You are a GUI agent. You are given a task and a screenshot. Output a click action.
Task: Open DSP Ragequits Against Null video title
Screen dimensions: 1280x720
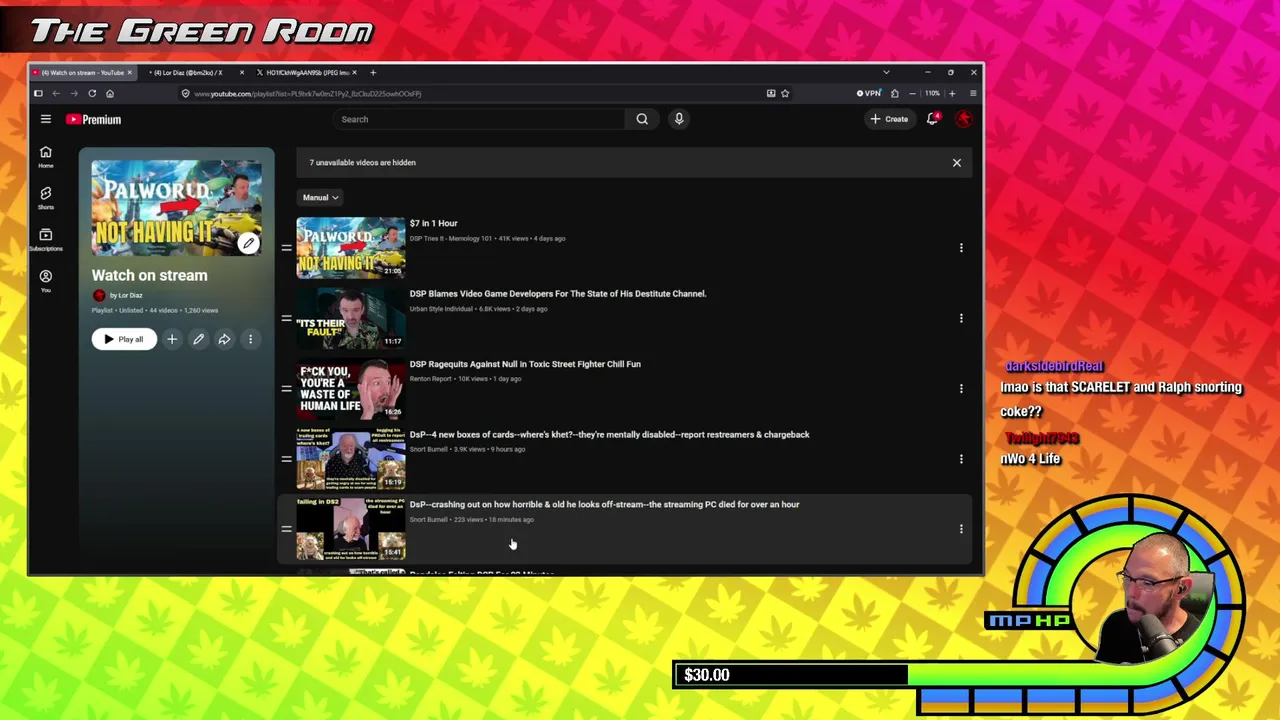coord(525,364)
